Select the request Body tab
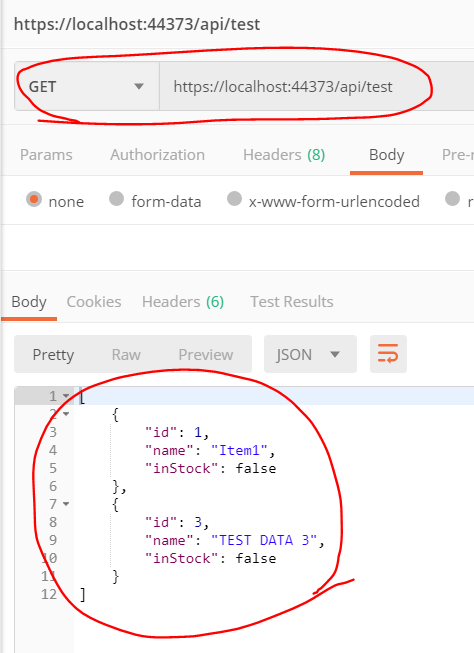Viewport: 474px width, 653px height. click(x=387, y=155)
